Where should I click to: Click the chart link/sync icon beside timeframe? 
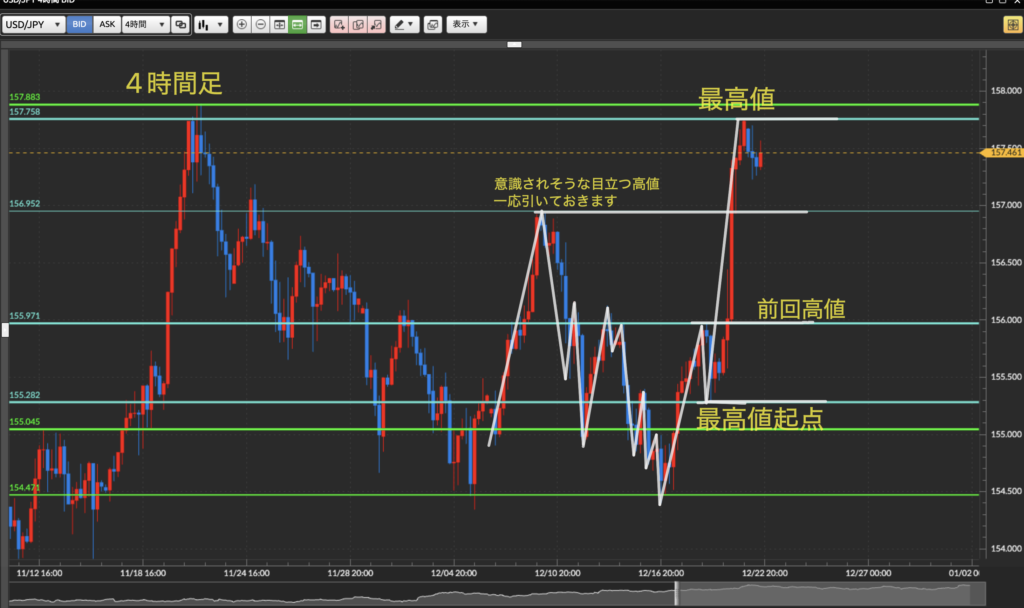pyautogui.click(x=180, y=24)
